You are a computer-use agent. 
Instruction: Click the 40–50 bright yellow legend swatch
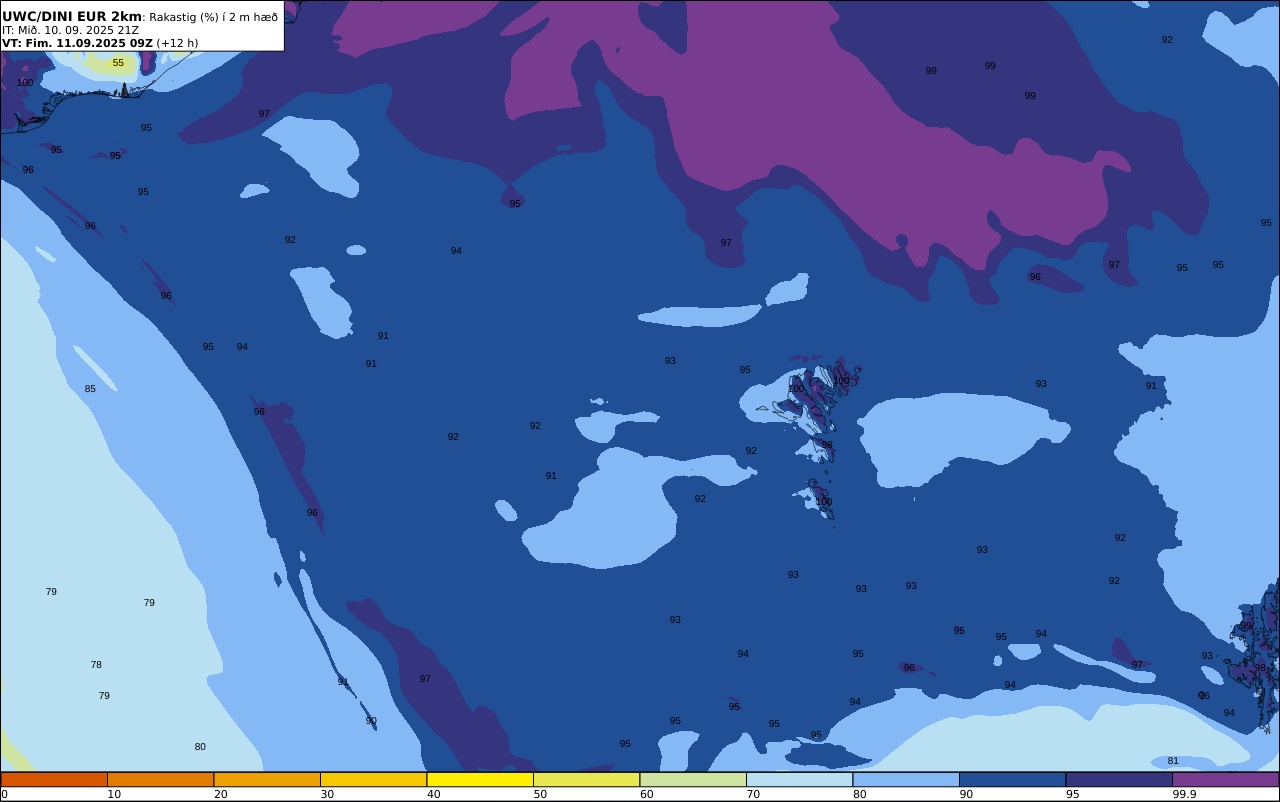480,779
